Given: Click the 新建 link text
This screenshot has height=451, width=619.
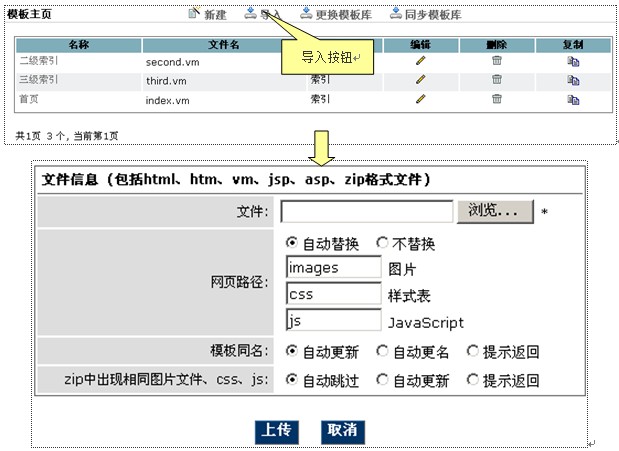Looking at the screenshot, I should click(215, 15).
